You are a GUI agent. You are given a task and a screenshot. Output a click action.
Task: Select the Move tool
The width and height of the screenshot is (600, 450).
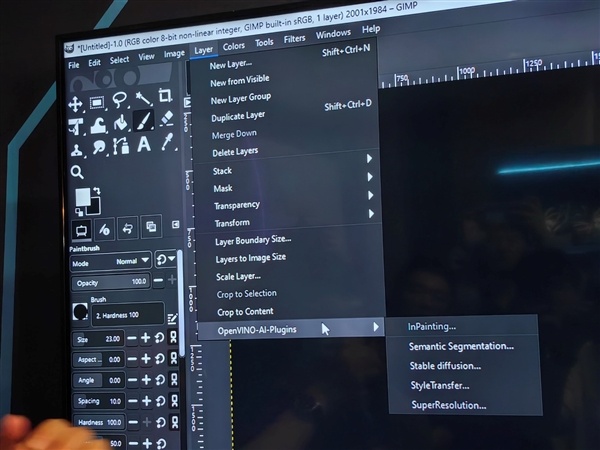coord(75,103)
